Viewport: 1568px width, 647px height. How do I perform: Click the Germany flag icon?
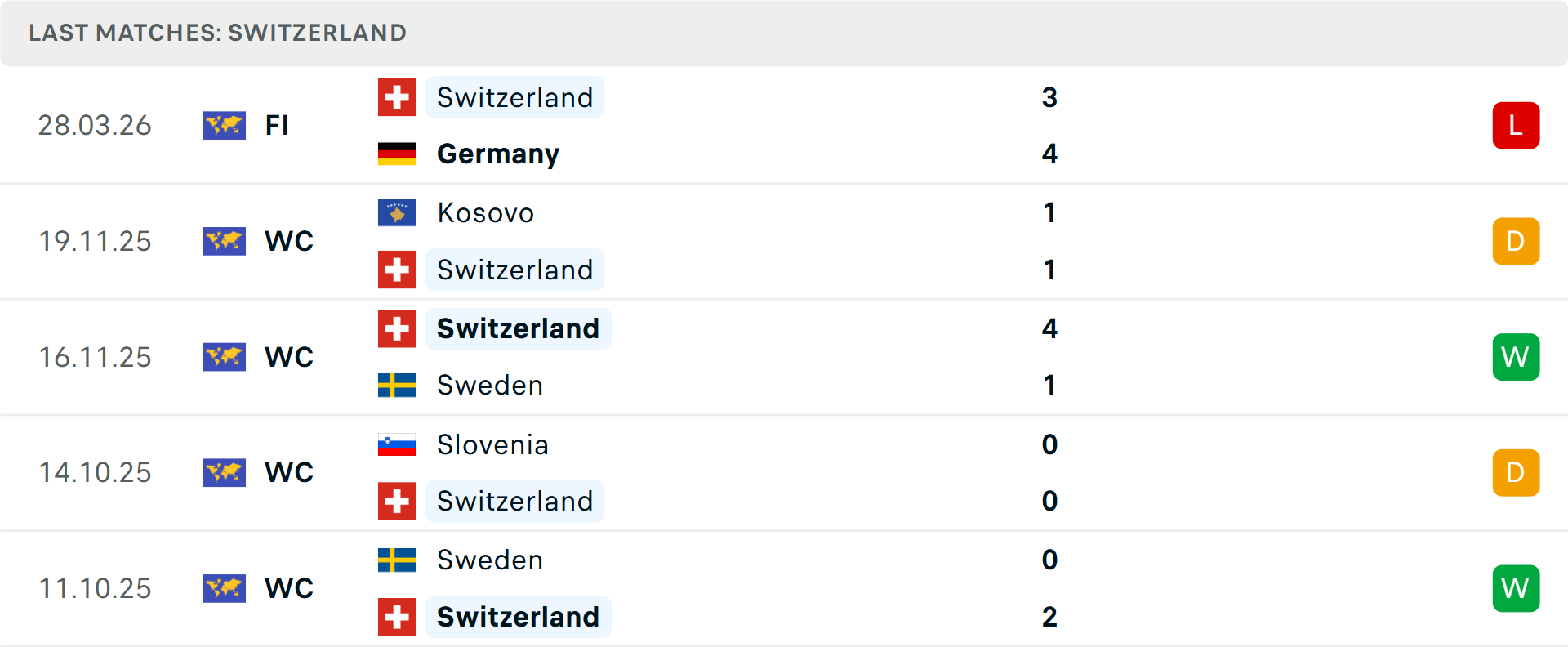(397, 154)
